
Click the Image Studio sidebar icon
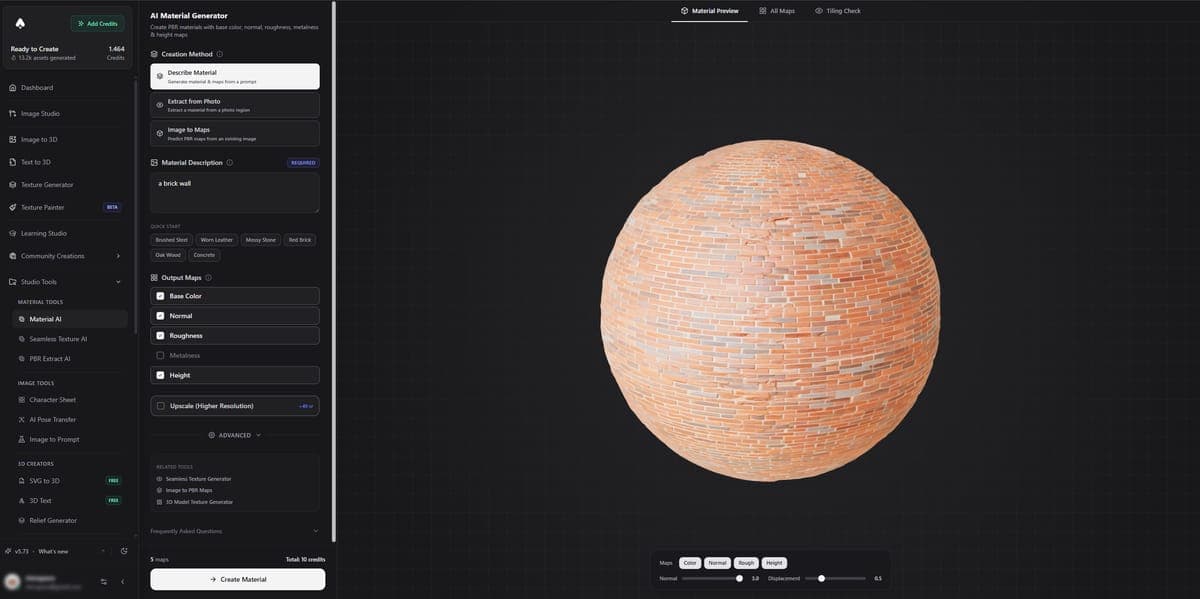(12, 114)
